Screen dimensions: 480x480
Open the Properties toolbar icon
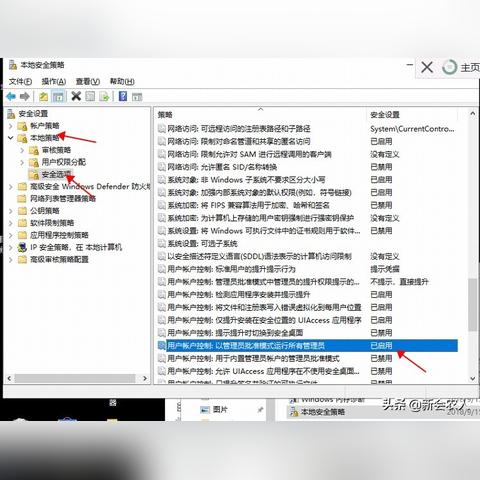click(x=90, y=97)
